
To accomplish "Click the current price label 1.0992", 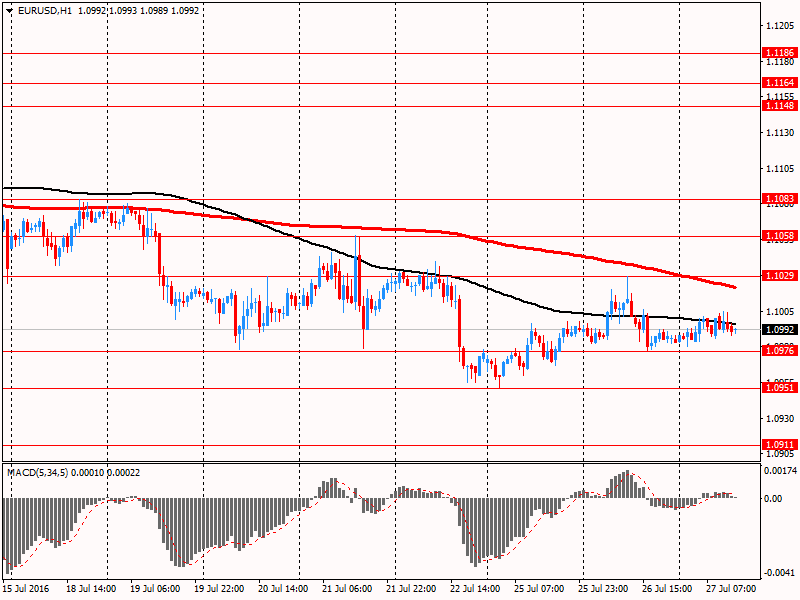I will (780, 330).
